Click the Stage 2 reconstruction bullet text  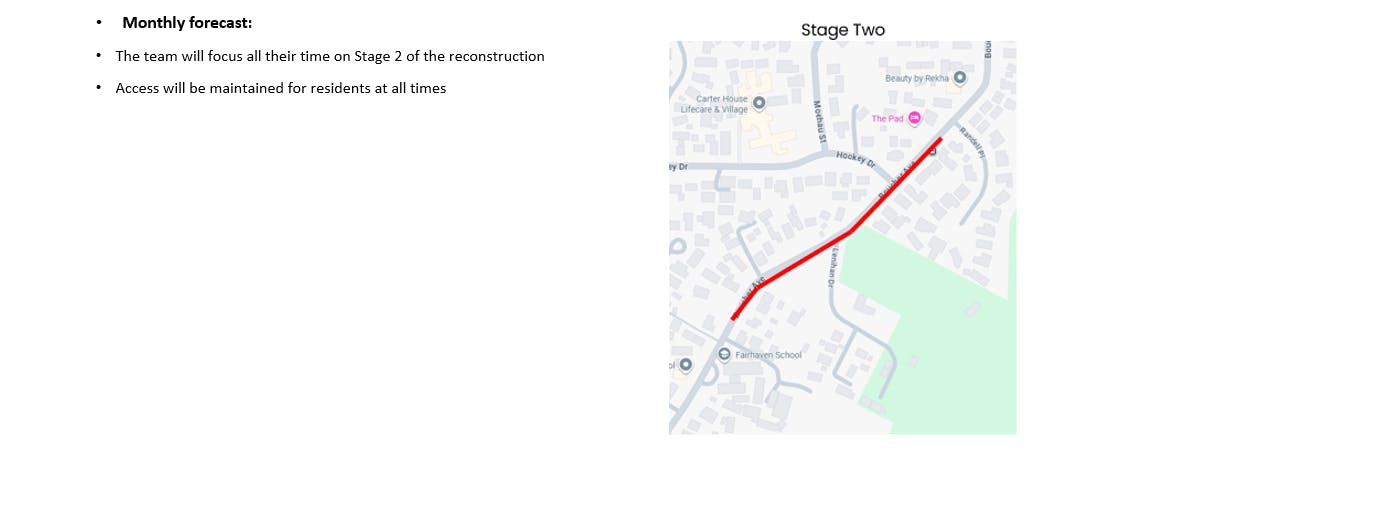(x=329, y=56)
